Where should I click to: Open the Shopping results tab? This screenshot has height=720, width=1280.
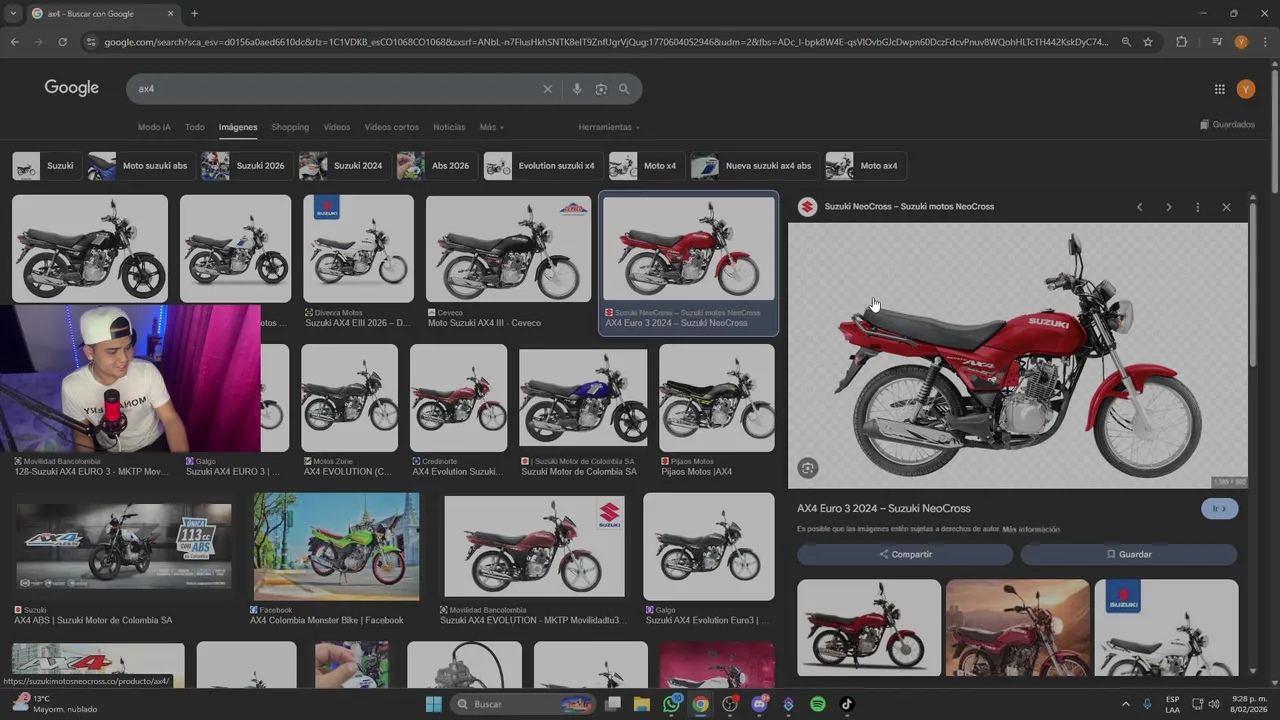pyautogui.click(x=290, y=127)
